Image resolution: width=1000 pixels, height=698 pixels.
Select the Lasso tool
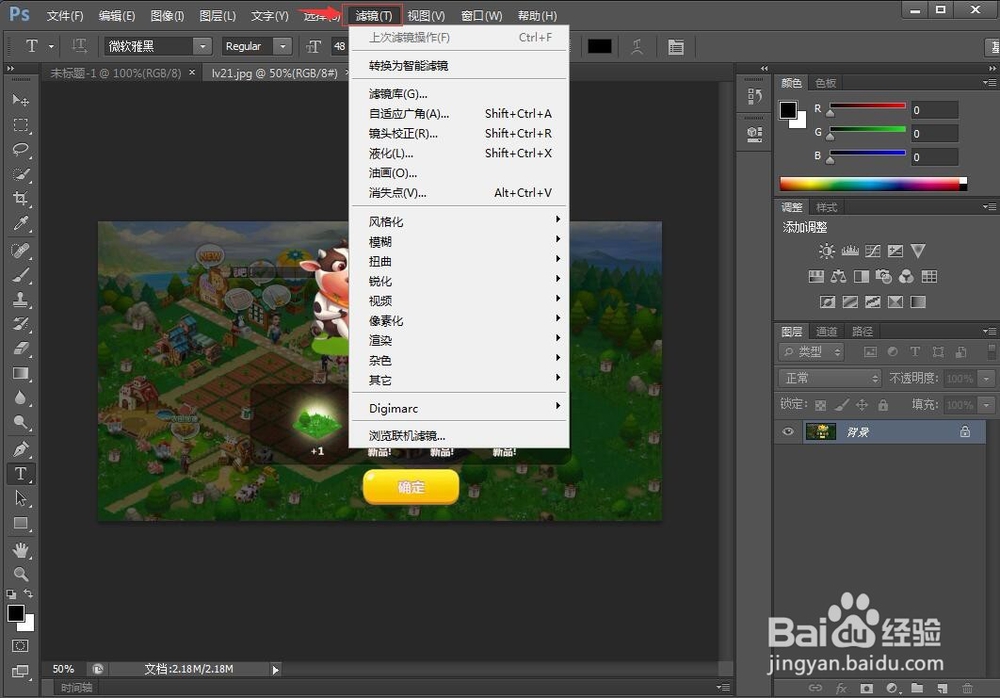coord(20,149)
